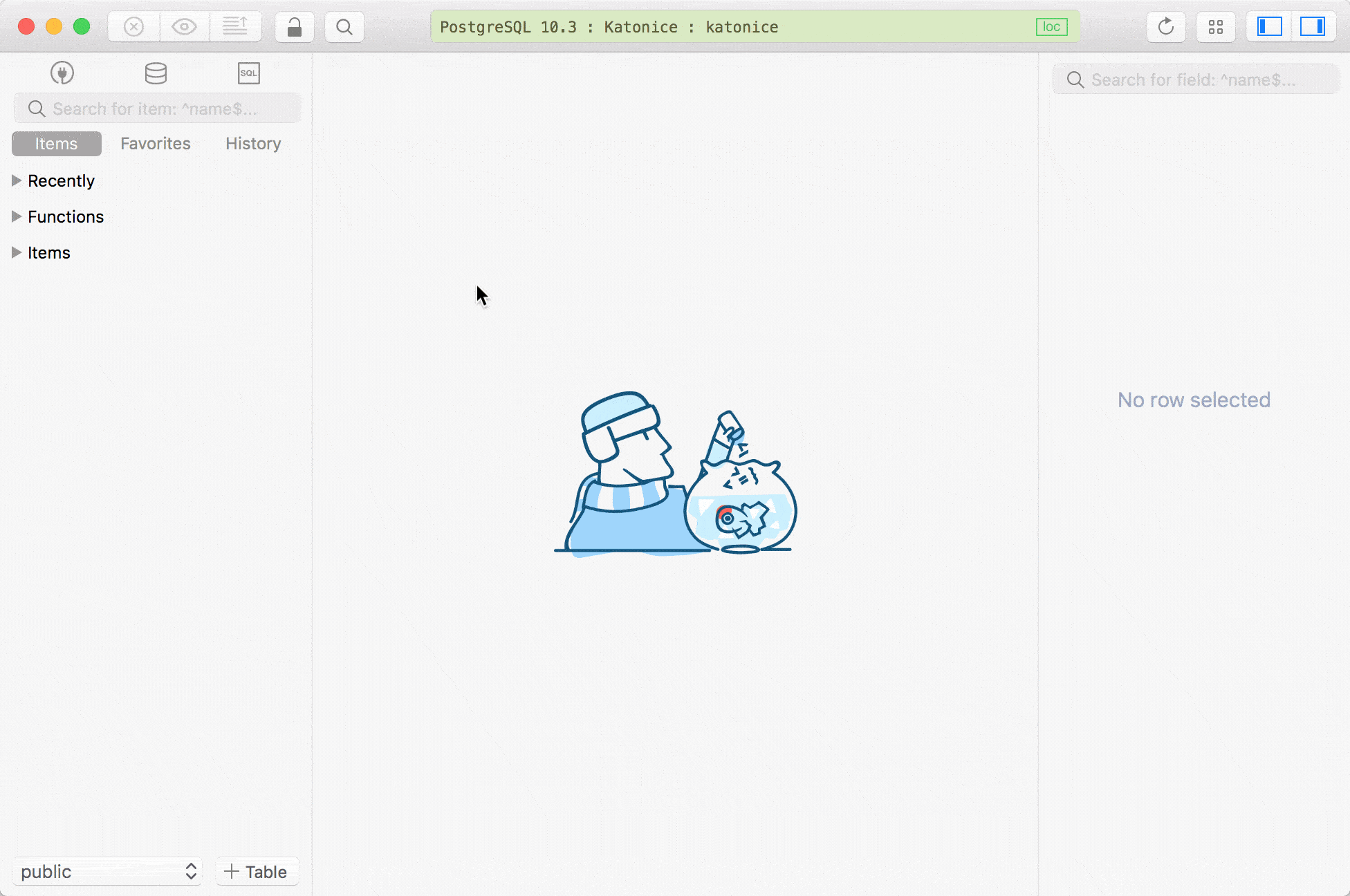The width and height of the screenshot is (1350, 896).
Task: Open the database list icon
Action: pyautogui.click(x=156, y=73)
